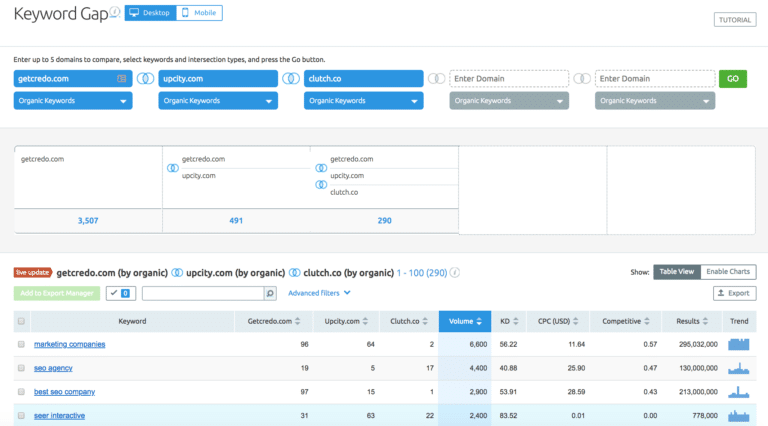Click the selected-count checkmark button
768x426 pixels.
(x=121, y=293)
